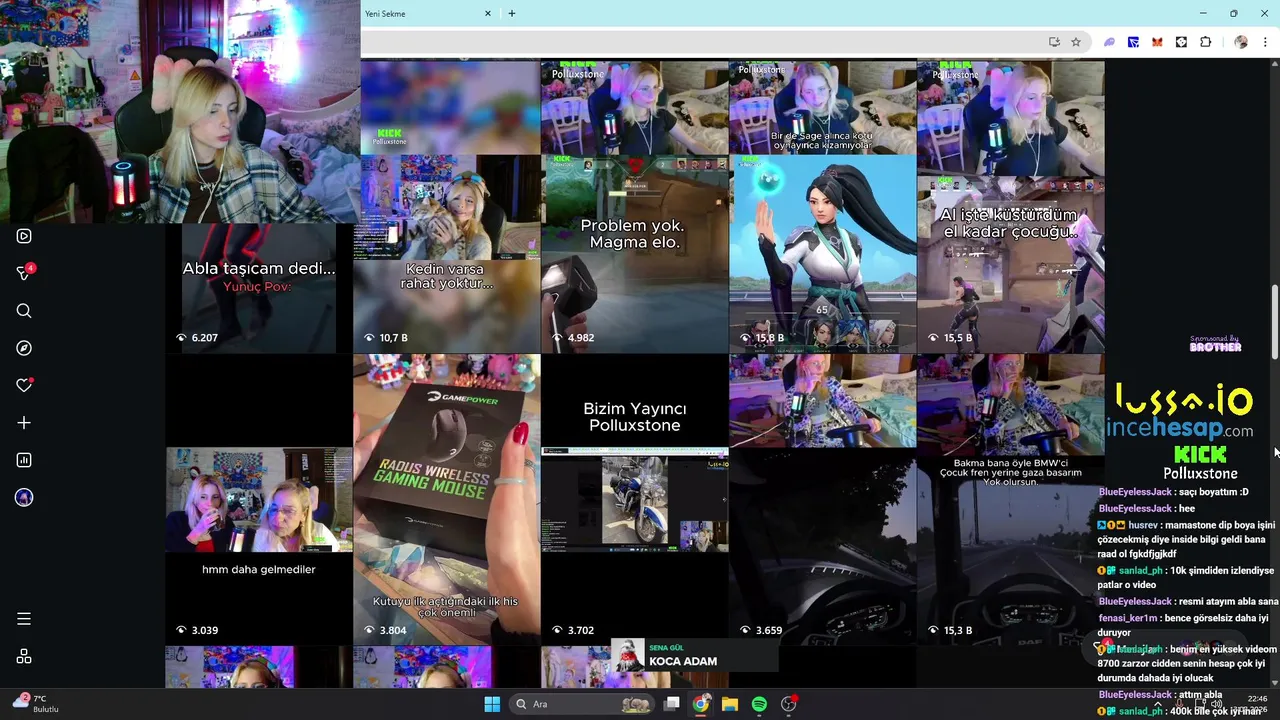The width and height of the screenshot is (1280, 720).
Task: Open File Explorer from taskbar
Action: [730, 704]
